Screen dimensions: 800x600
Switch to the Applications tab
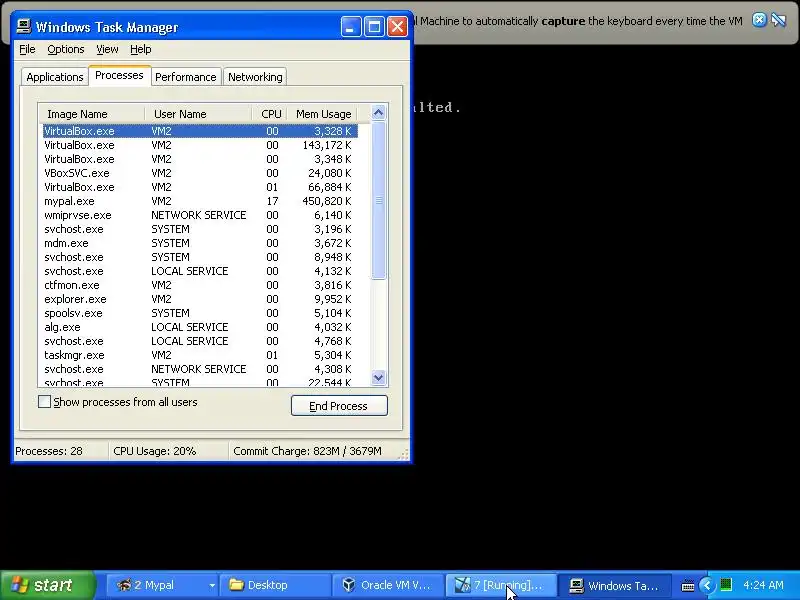pyautogui.click(x=55, y=77)
